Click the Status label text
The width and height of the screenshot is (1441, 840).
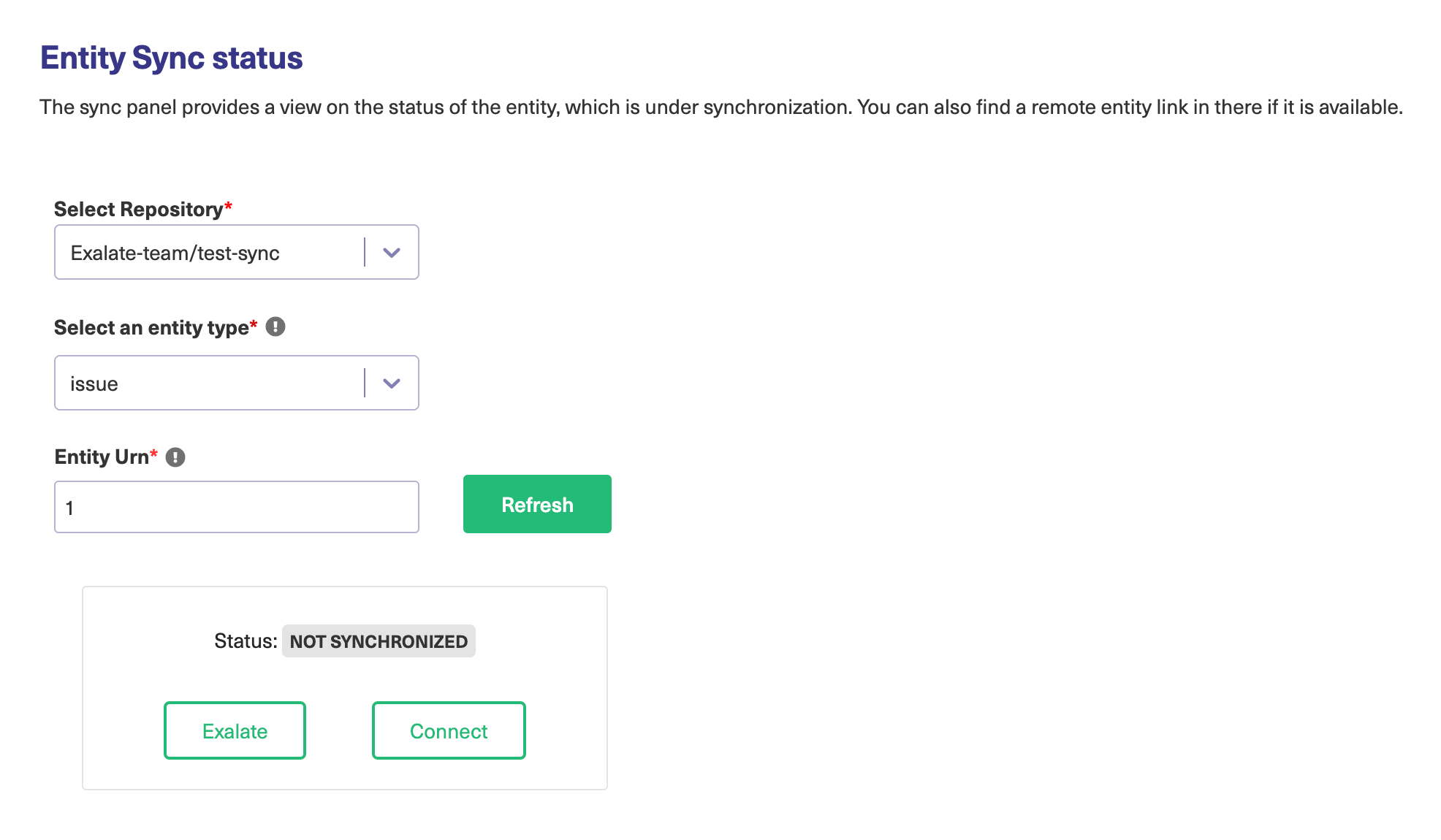[x=246, y=641]
